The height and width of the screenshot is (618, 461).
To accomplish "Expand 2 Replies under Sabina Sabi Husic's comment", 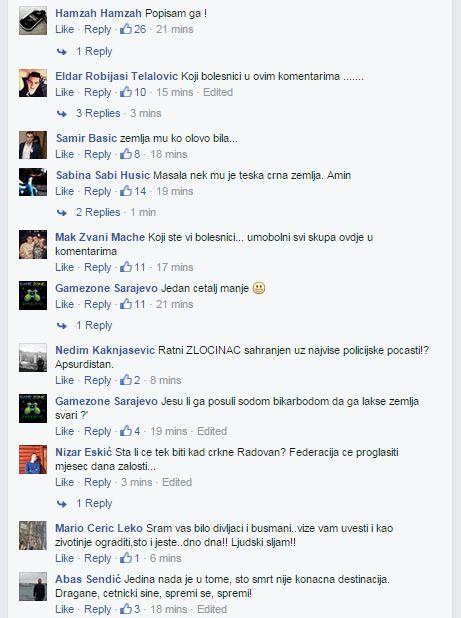I will click(98, 212).
